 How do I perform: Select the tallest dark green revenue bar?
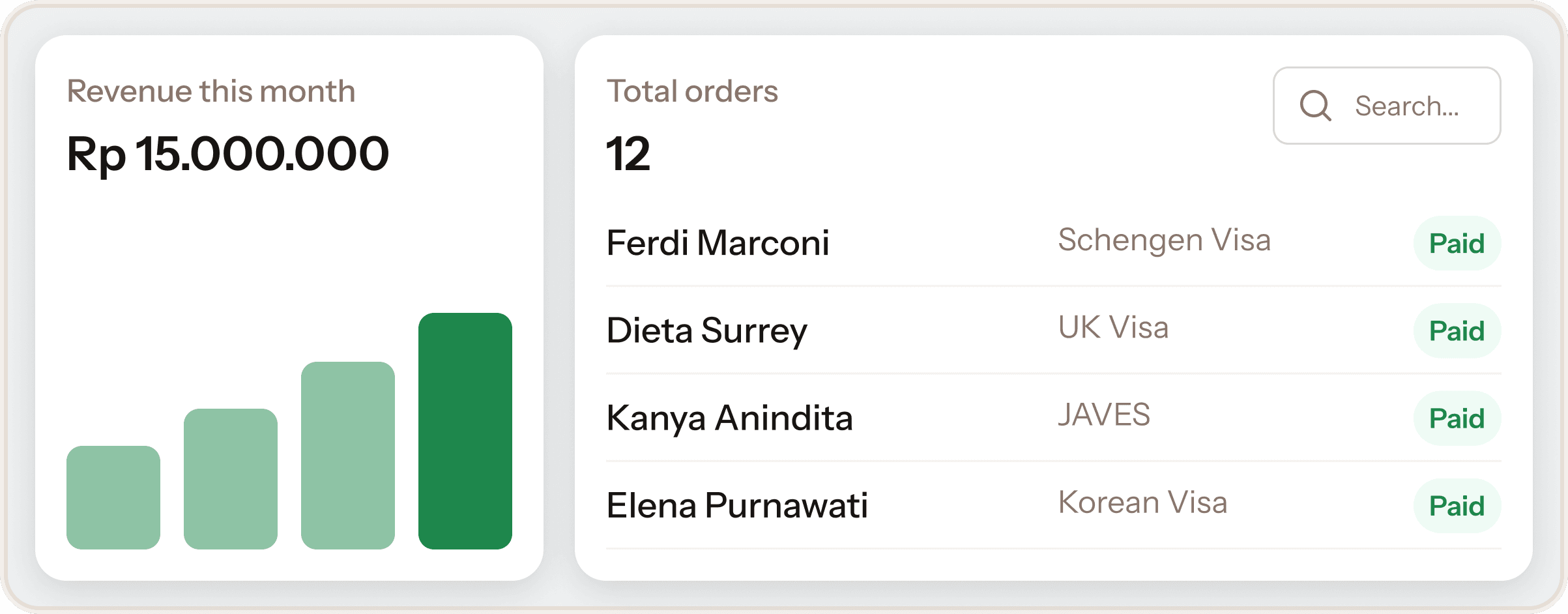pos(465,431)
